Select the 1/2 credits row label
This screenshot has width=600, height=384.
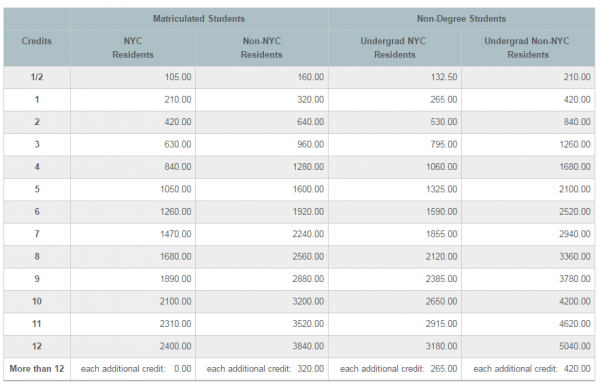pos(37,77)
